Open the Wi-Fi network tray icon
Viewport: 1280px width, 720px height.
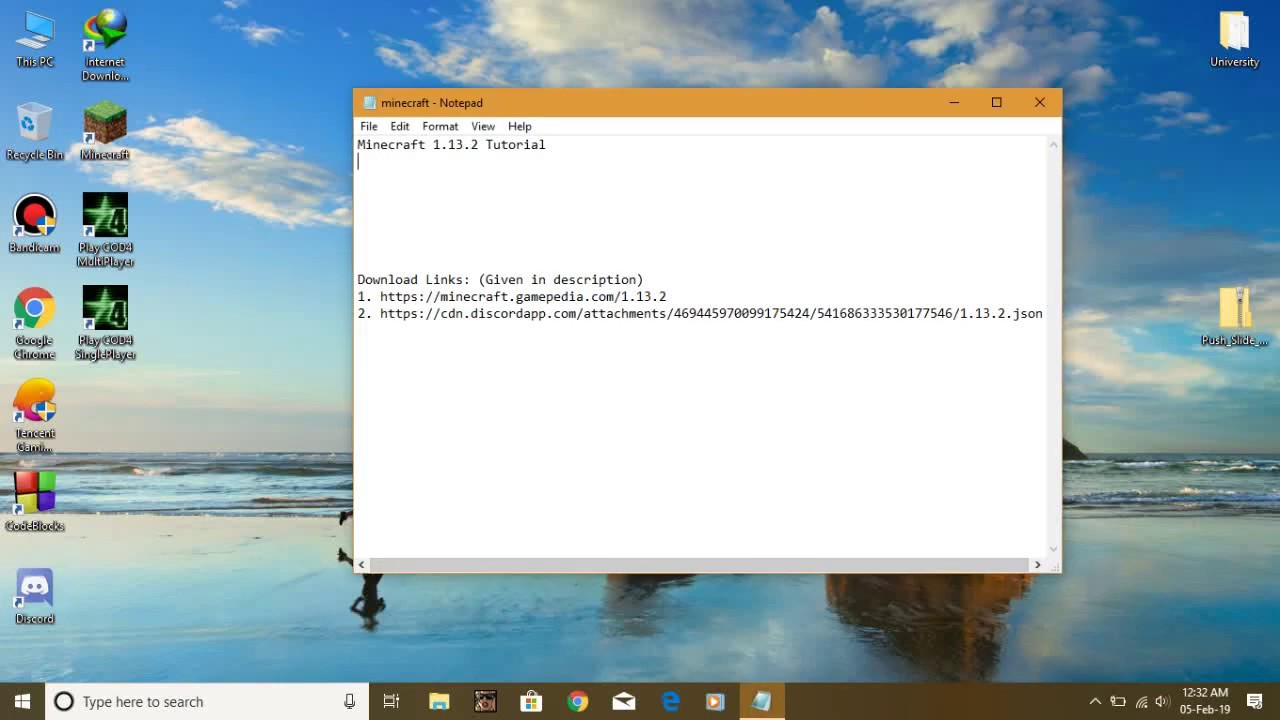click(x=1141, y=701)
